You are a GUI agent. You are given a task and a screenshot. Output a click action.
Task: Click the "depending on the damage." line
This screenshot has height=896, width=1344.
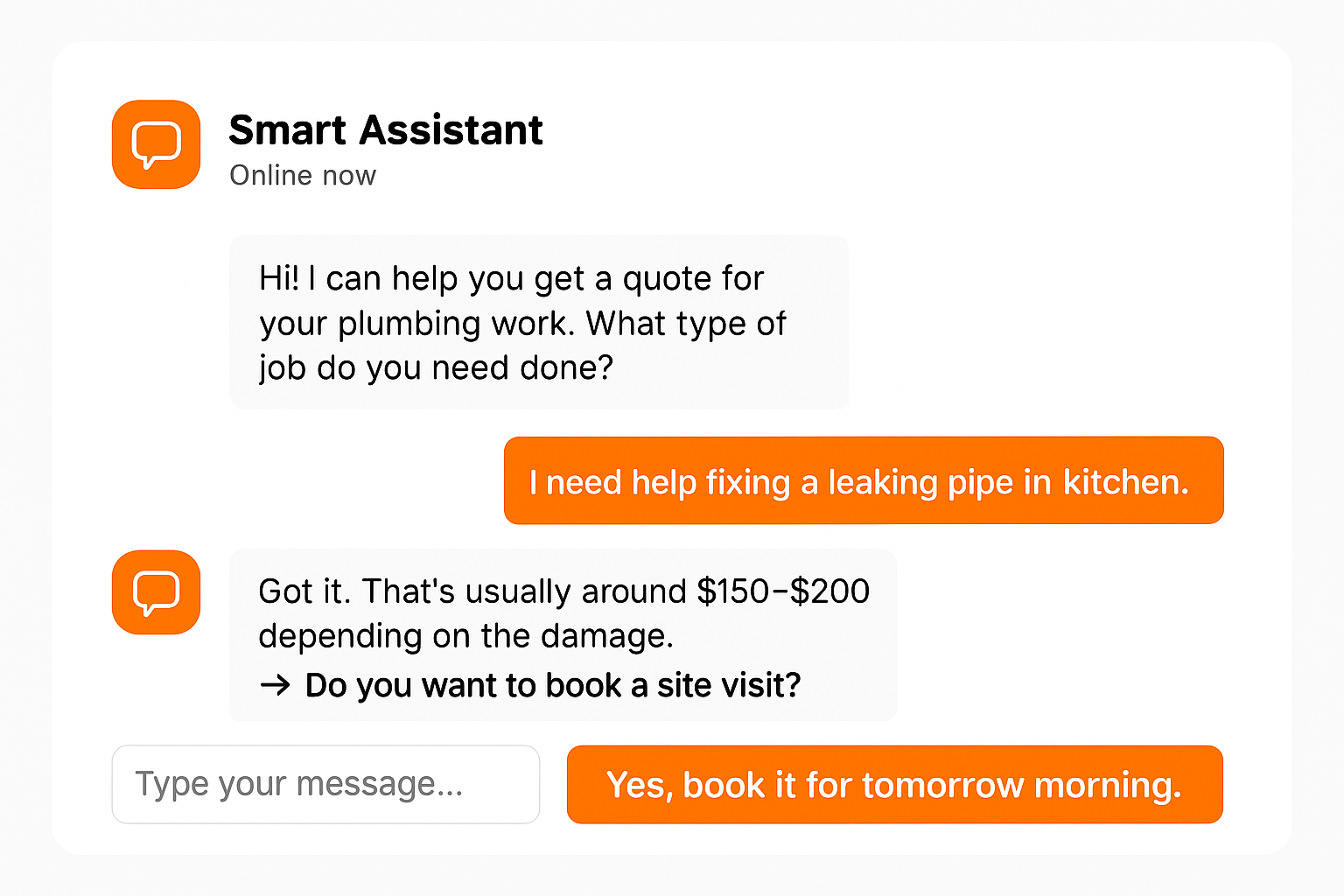coord(465,636)
